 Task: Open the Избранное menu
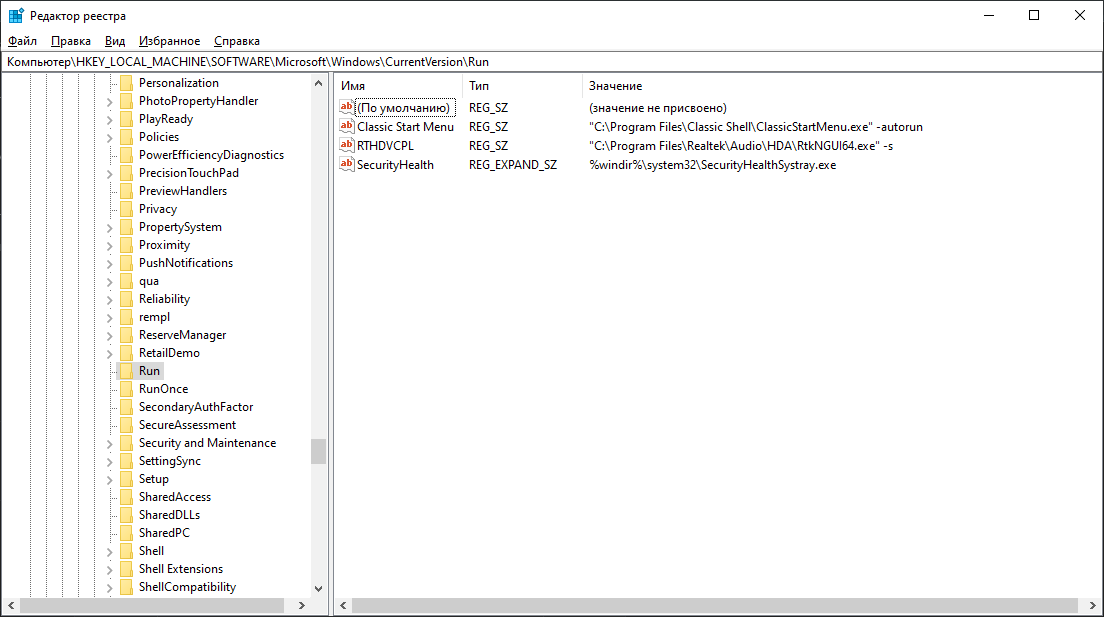click(x=169, y=41)
